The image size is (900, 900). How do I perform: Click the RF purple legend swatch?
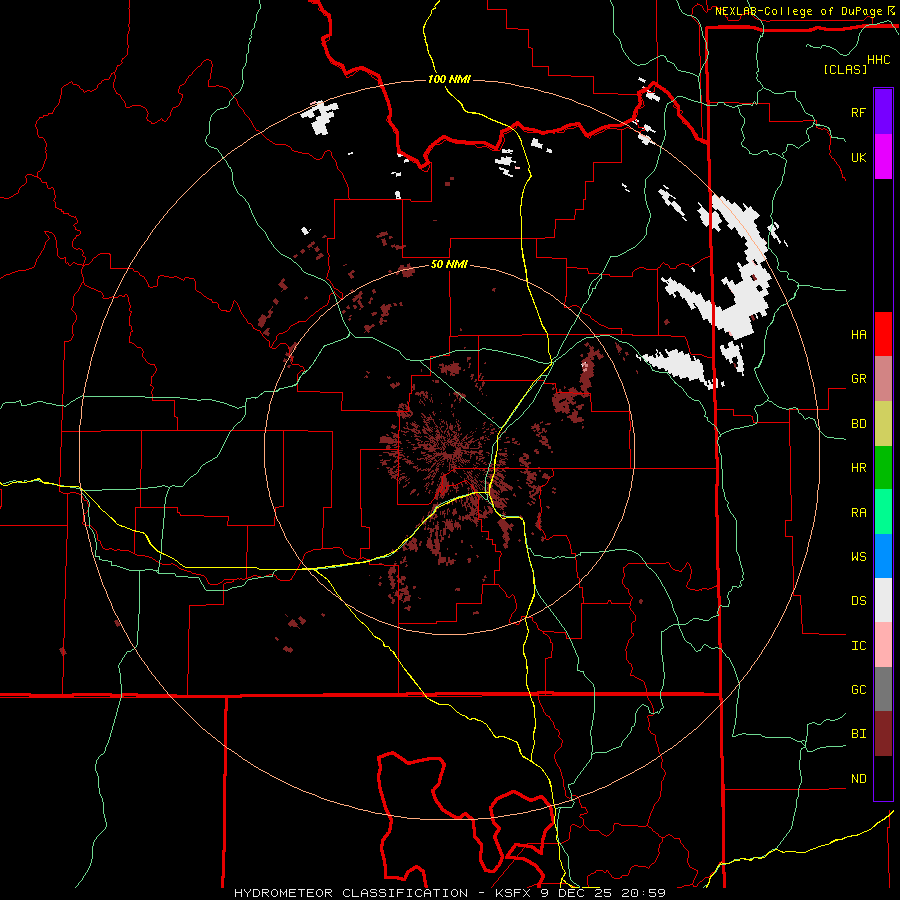tap(883, 112)
